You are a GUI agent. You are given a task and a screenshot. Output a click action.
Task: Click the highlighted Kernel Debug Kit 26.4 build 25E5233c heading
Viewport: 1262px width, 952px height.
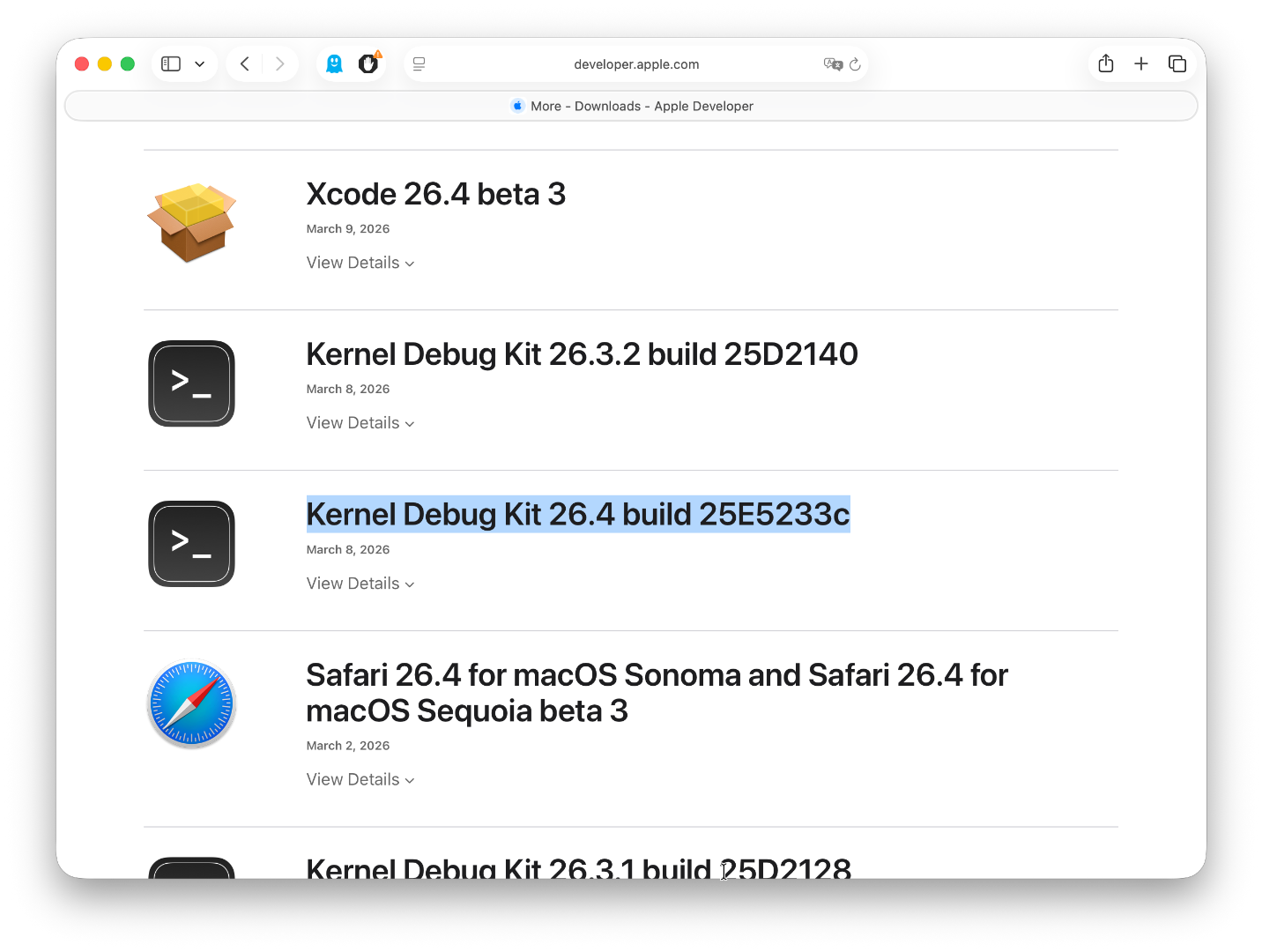[578, 515]
